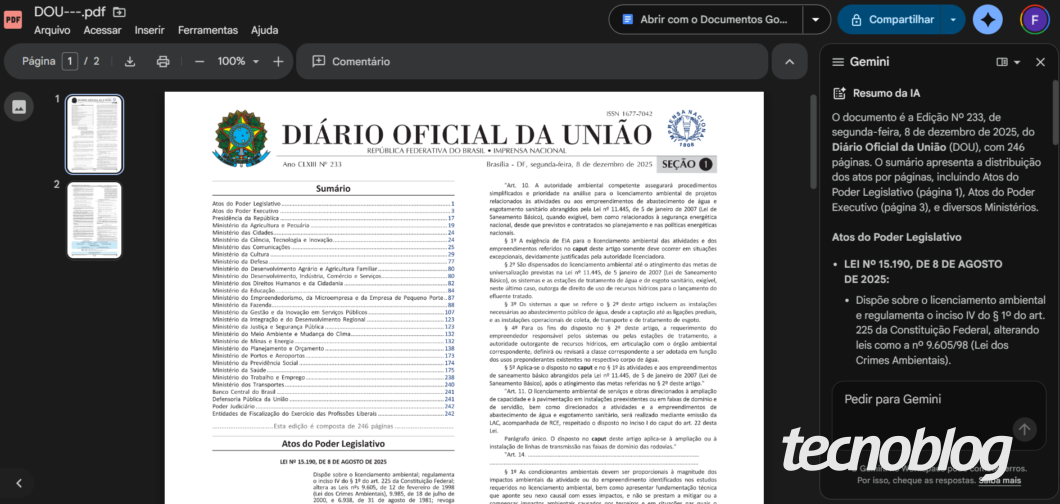Open the Ajuda menu

[x=264, y=30]
